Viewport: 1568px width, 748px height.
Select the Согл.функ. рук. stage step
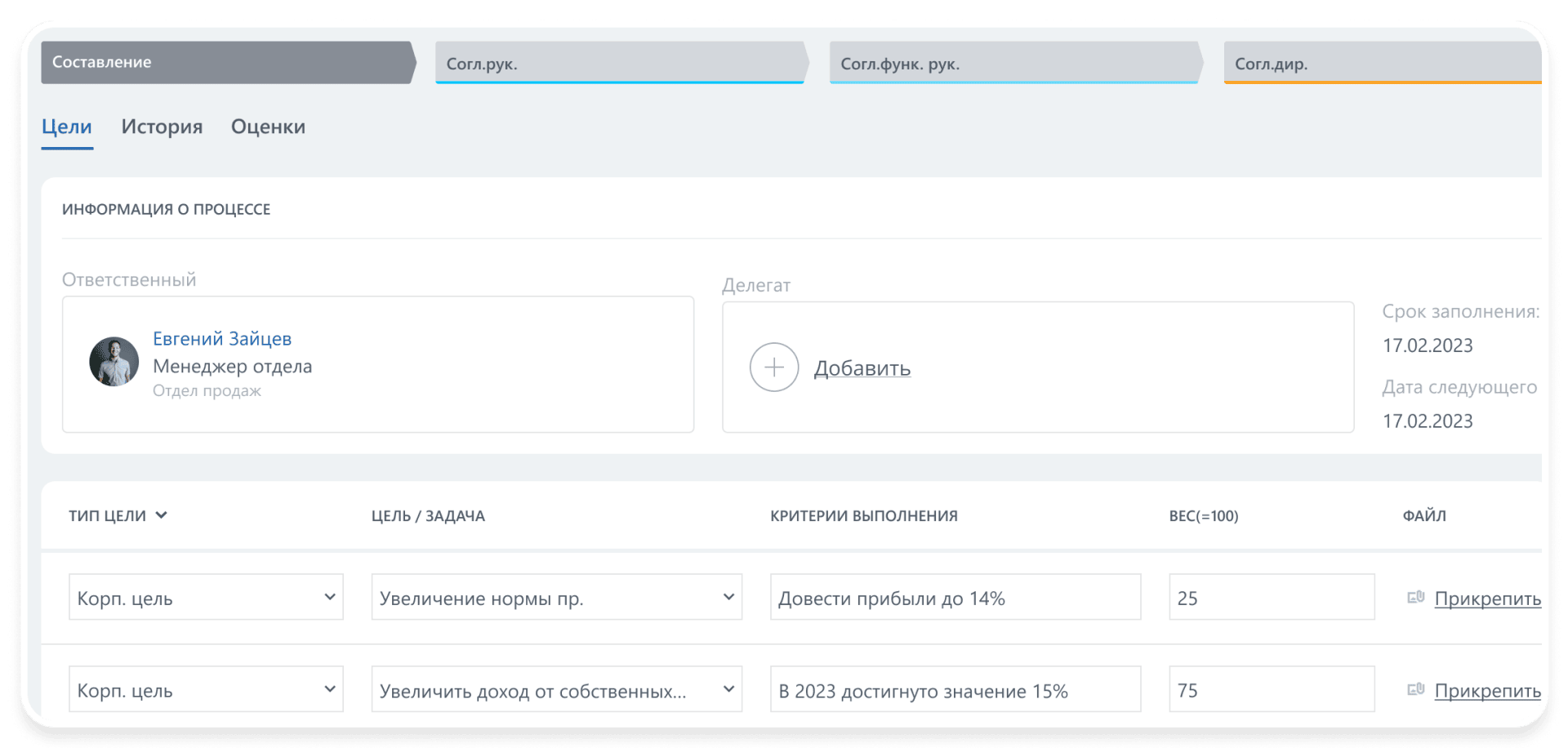(x=1016, y=63)
